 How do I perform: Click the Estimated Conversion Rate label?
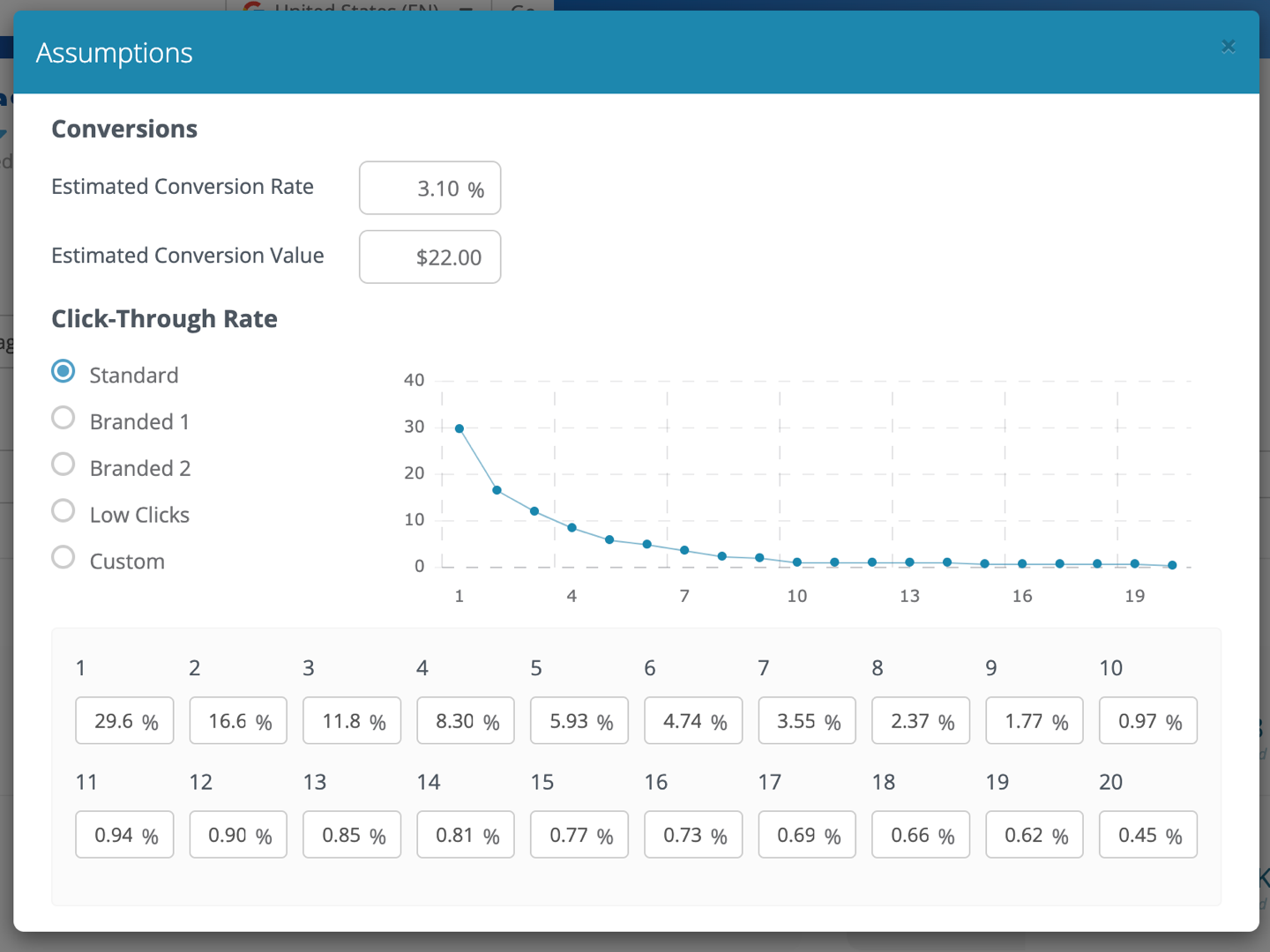click(x=183, y=186)
